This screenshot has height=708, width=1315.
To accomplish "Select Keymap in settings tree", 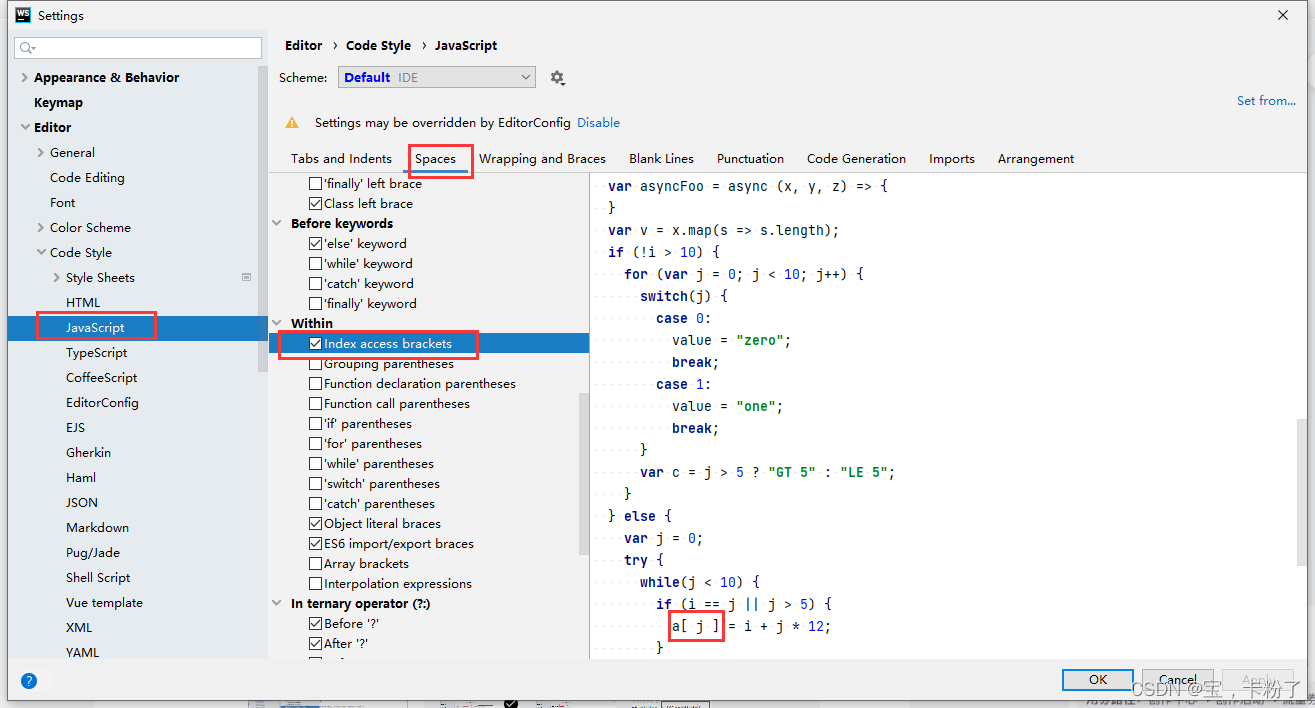I will click(58, 103).
